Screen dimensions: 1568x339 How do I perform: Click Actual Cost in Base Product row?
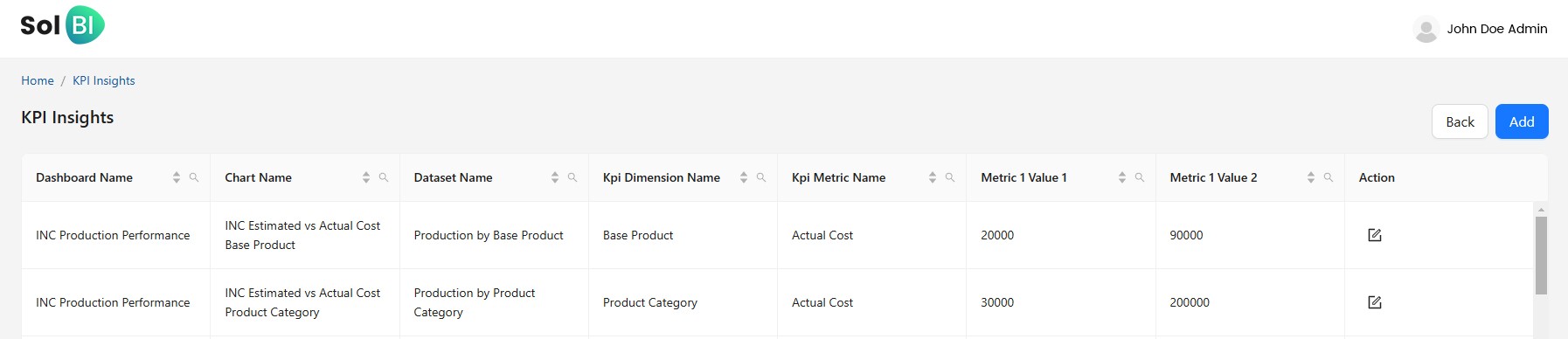(x=822, y=235)
